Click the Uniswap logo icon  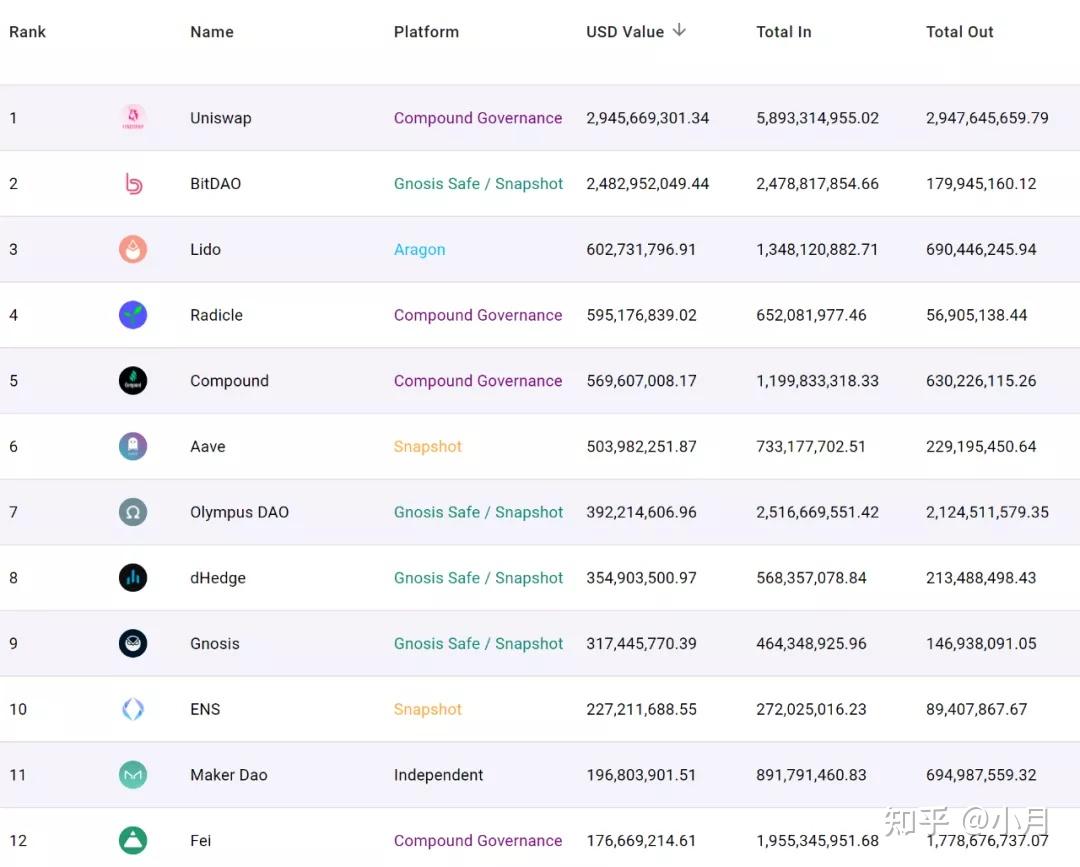tap(133, 118)
